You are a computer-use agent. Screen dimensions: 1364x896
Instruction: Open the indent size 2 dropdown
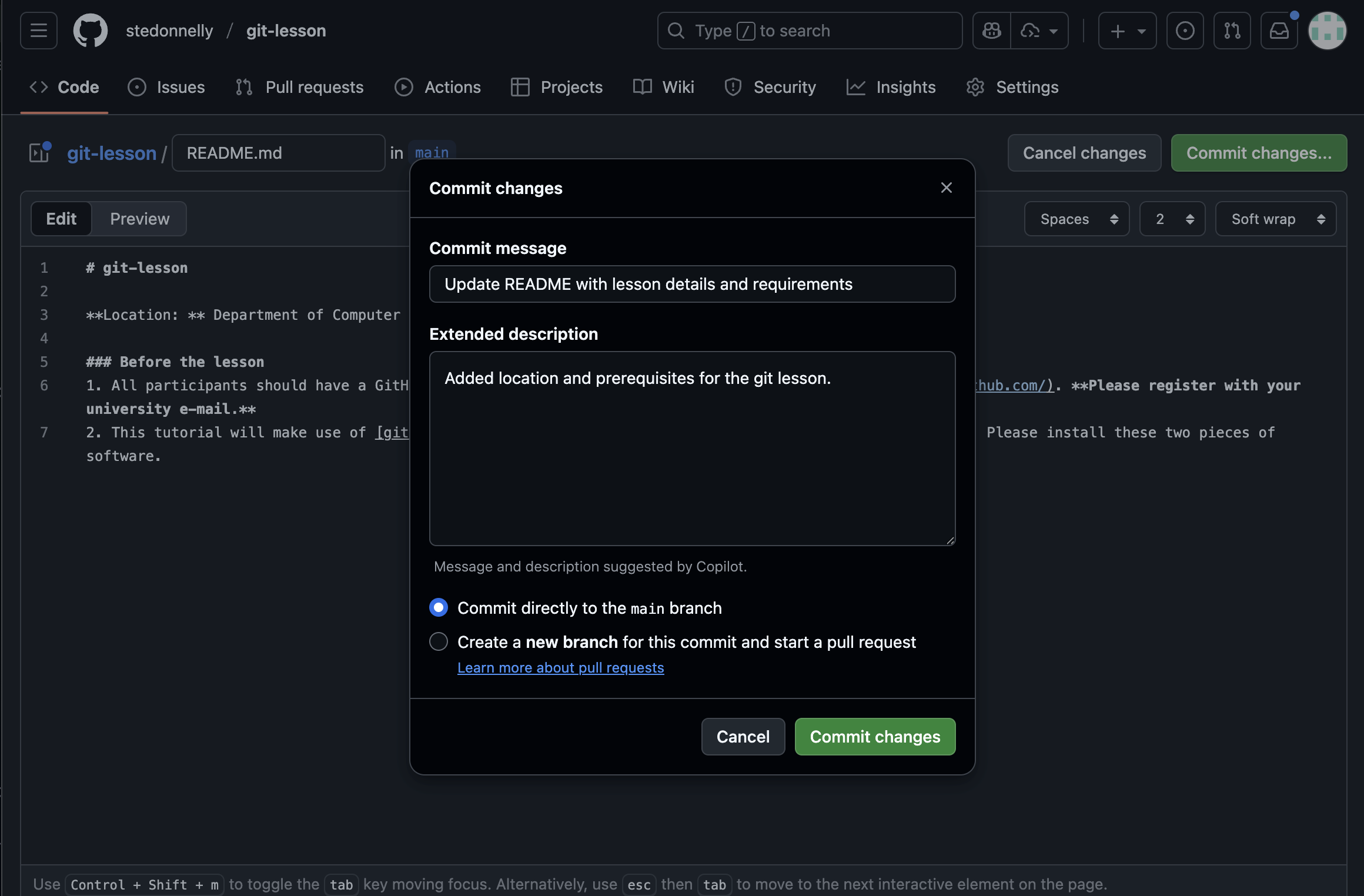pos(1172,219)
